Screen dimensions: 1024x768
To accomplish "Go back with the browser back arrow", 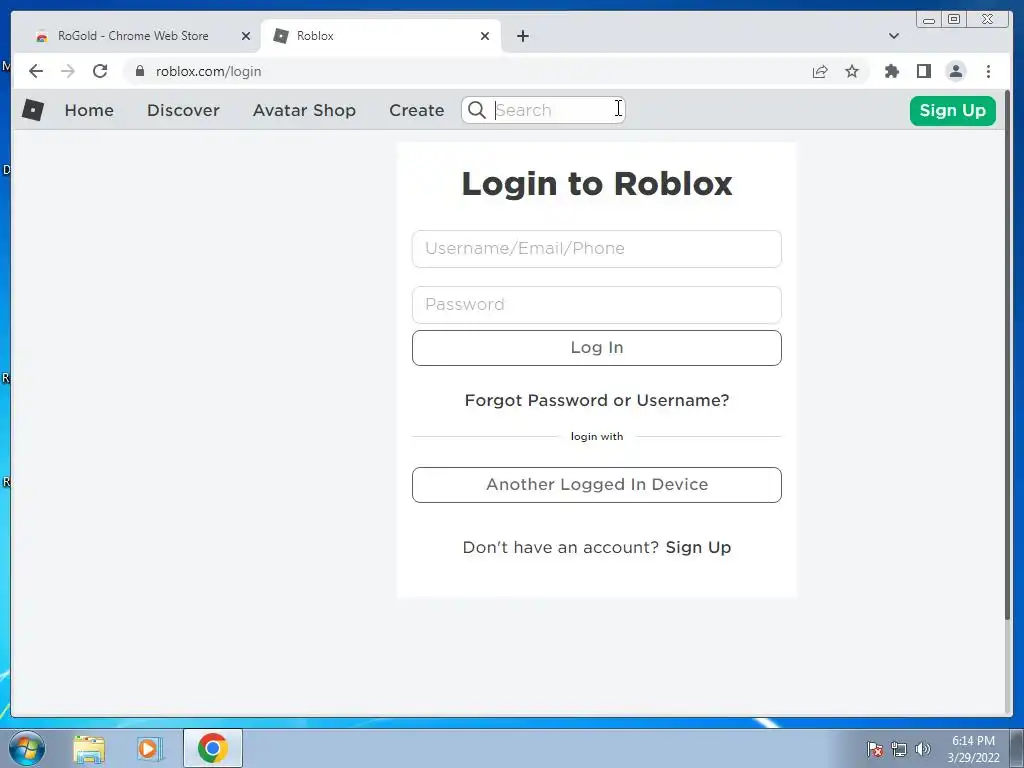I will click(x=36, y=71).
